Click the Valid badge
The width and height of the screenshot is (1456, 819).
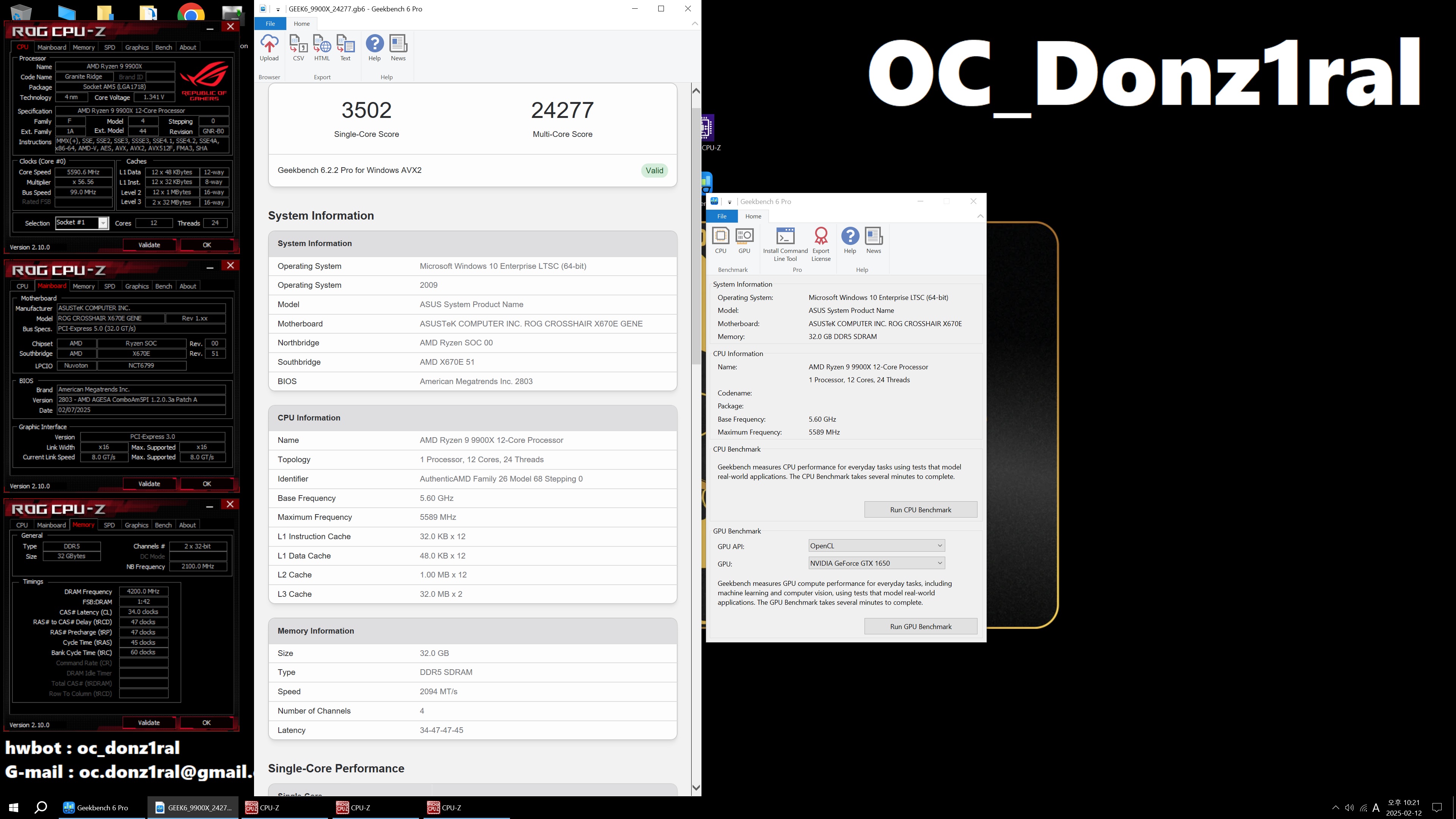coord(654,171)
